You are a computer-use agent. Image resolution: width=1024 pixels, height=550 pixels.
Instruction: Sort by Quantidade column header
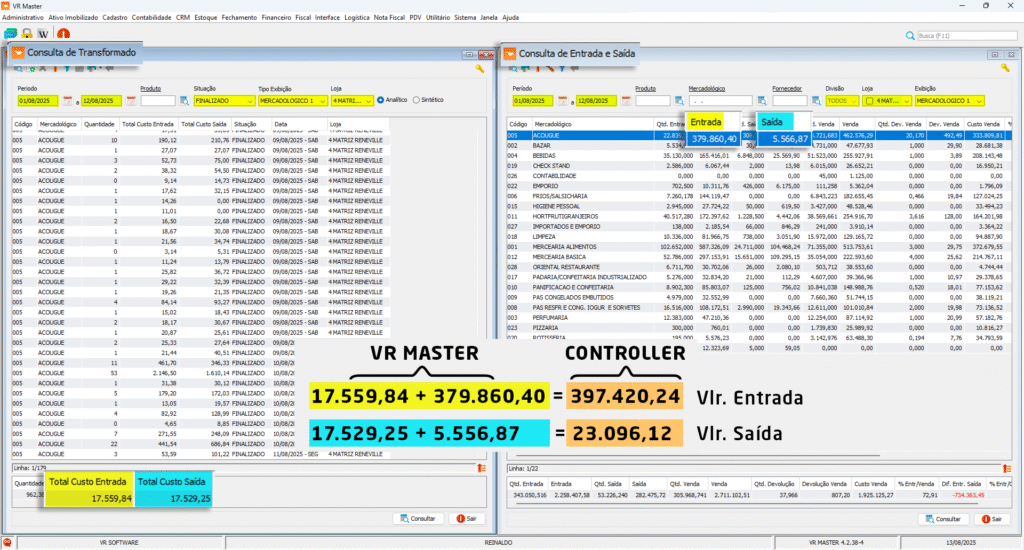pyautogui.click(x=99, y=124)
